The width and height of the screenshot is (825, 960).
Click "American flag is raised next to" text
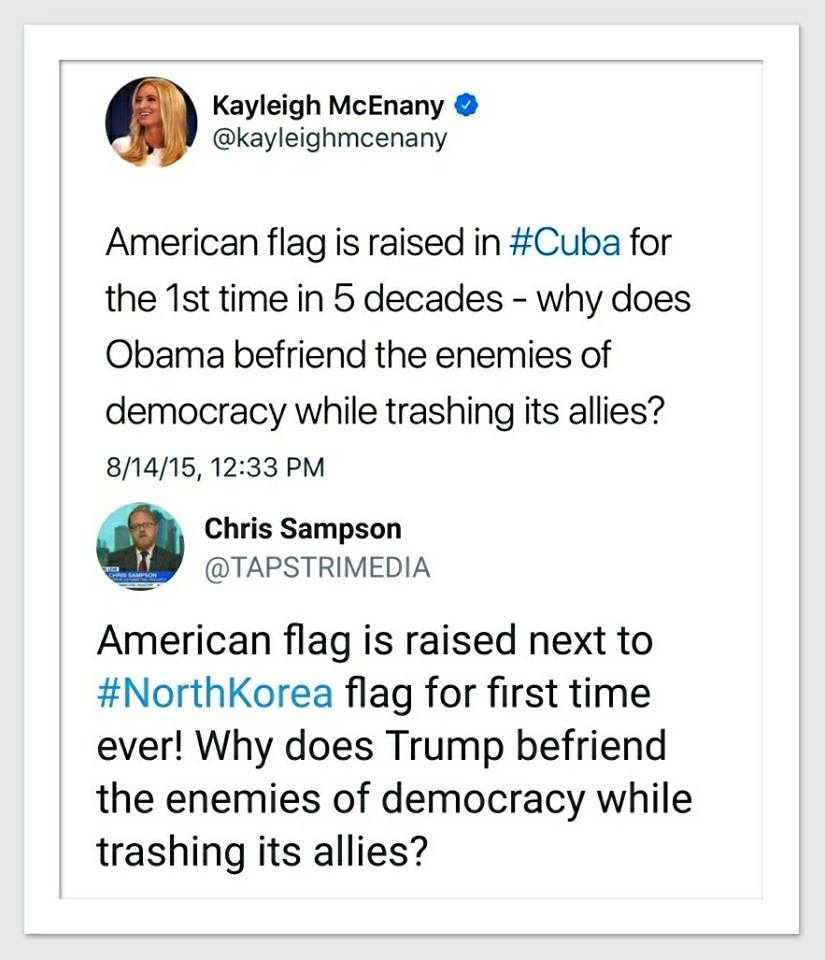pyautogui.click(x=374, y=640)
